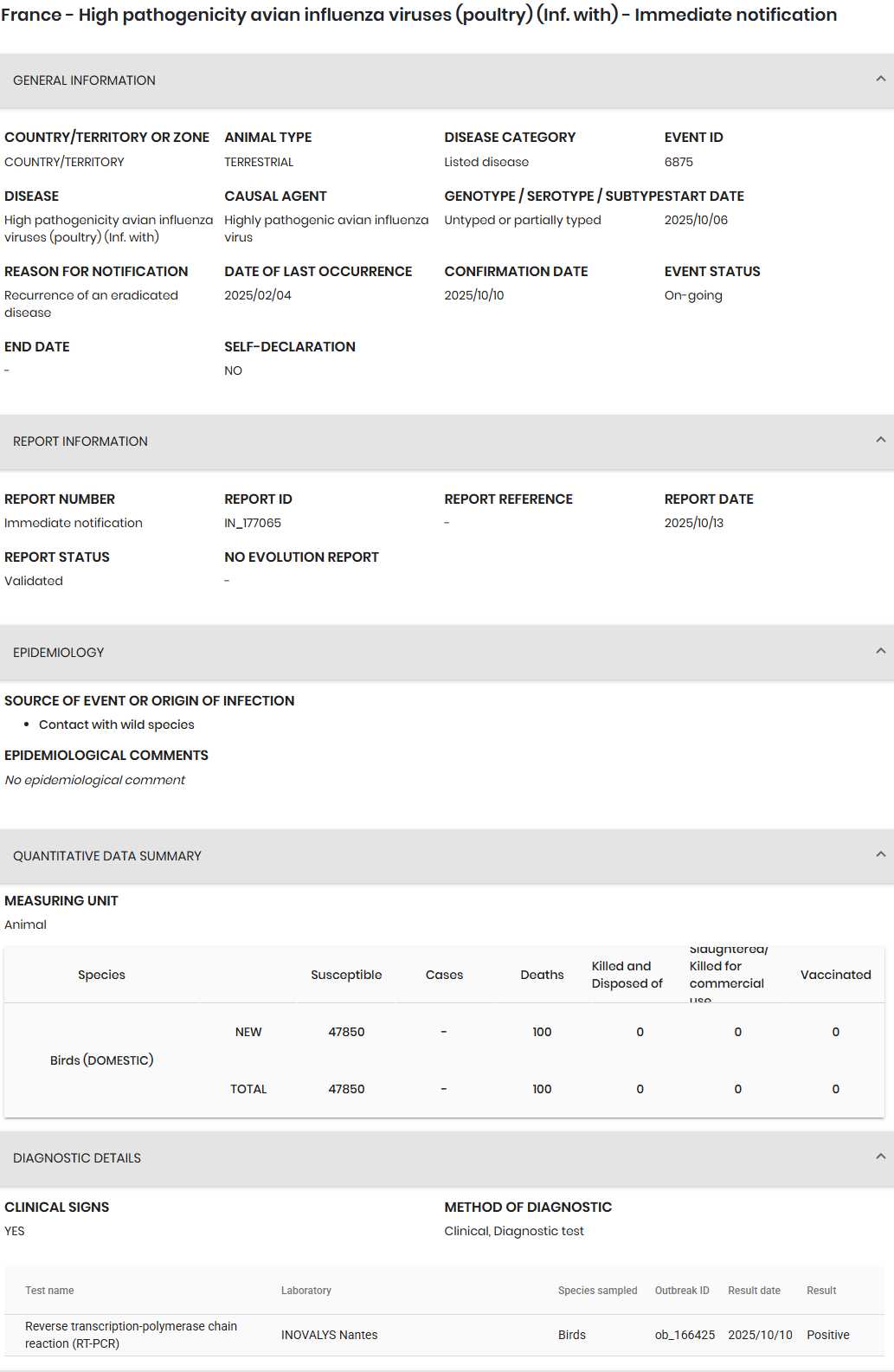The image size is (894, 1372).
Task: Select the Susceptible column header
Action: tap(346, 975)
